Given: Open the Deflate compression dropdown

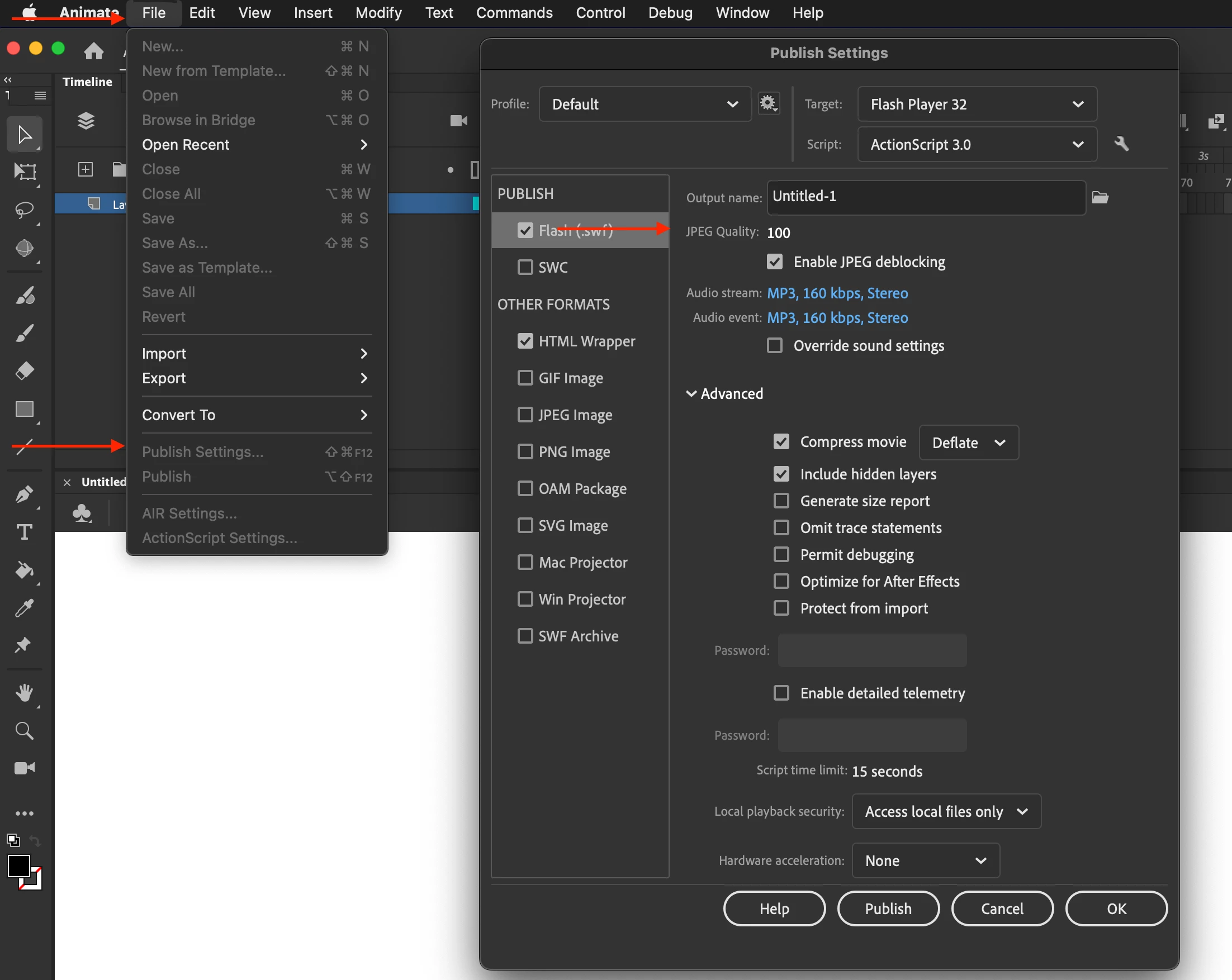Looking at the screenshot, I should [968, 443].
